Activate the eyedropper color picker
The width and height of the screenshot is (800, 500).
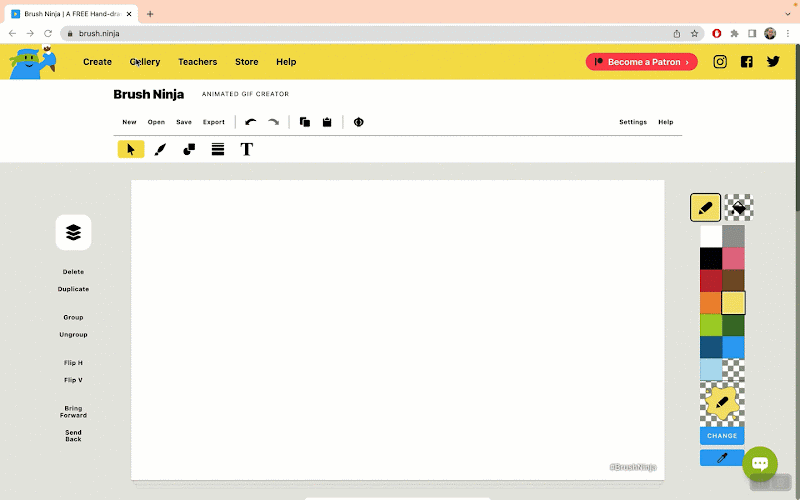coord(722,458)
